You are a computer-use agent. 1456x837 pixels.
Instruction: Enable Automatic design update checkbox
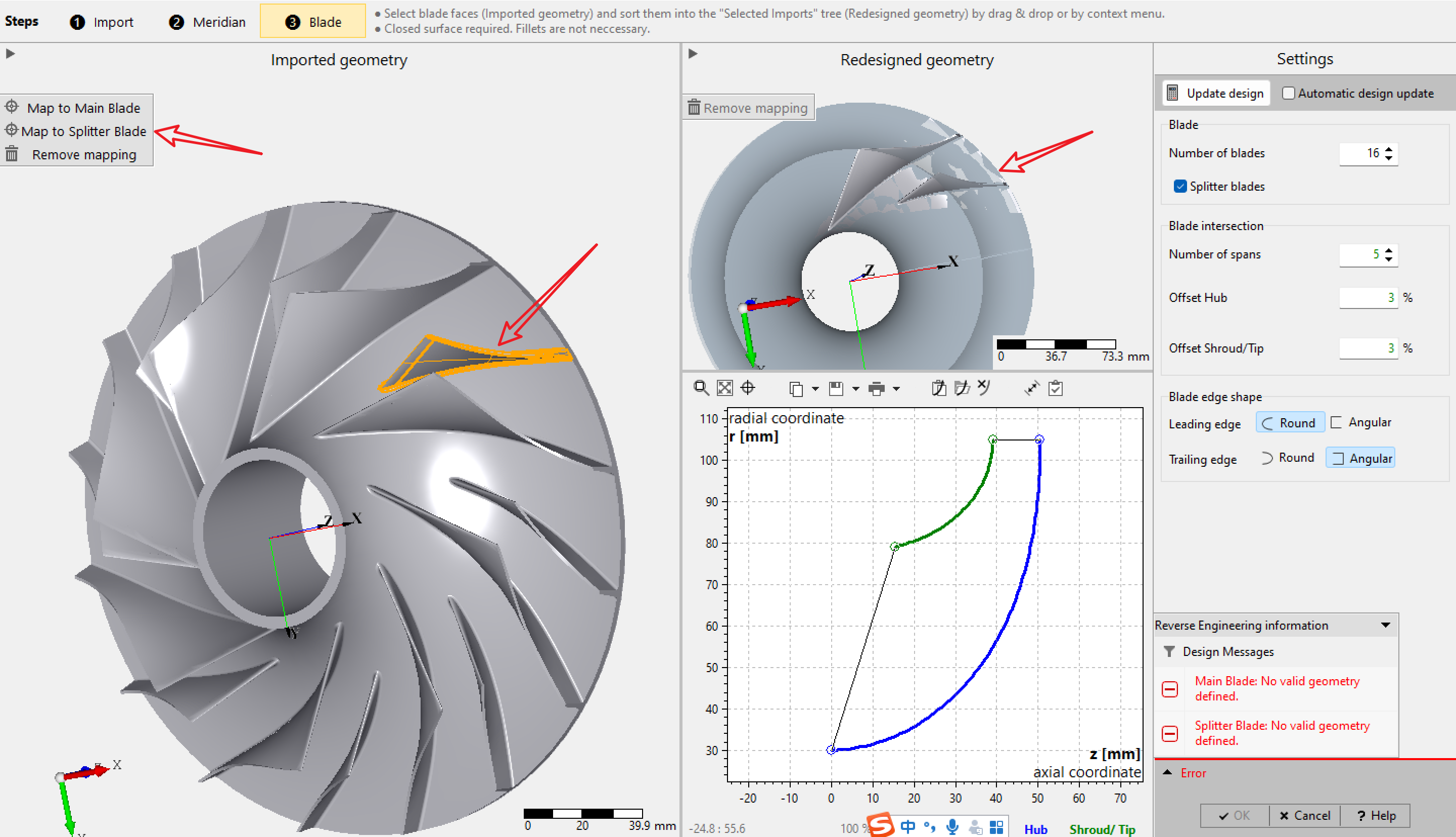point(1288,93)
